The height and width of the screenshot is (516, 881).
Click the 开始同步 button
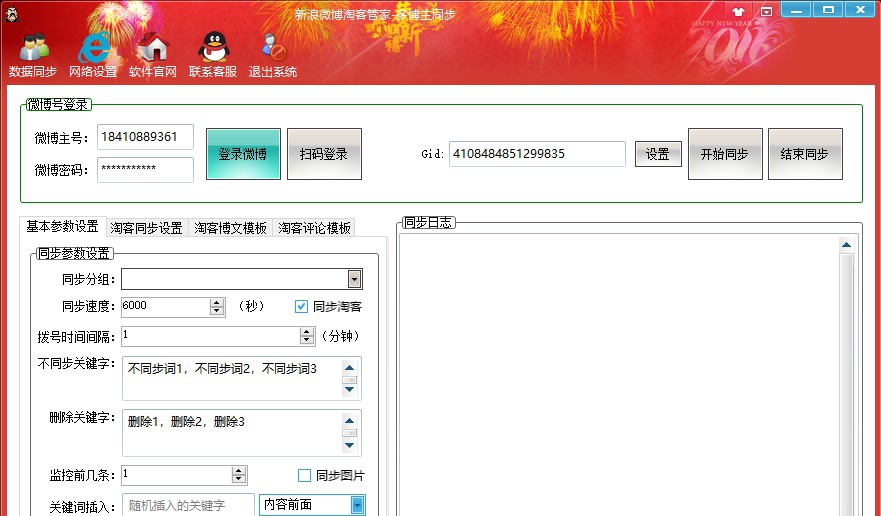tap(725, 154)
